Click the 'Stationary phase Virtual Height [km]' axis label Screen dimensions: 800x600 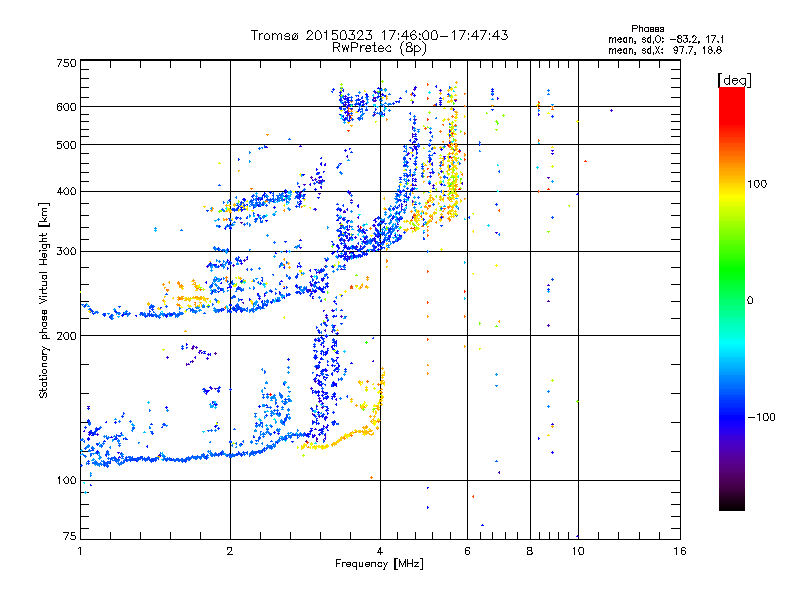point(44,300)
